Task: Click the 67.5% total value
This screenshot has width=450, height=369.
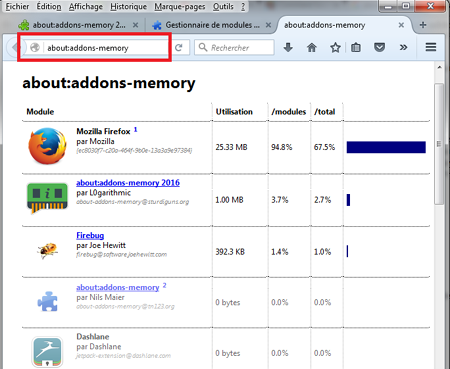Action: coord(324,147)
